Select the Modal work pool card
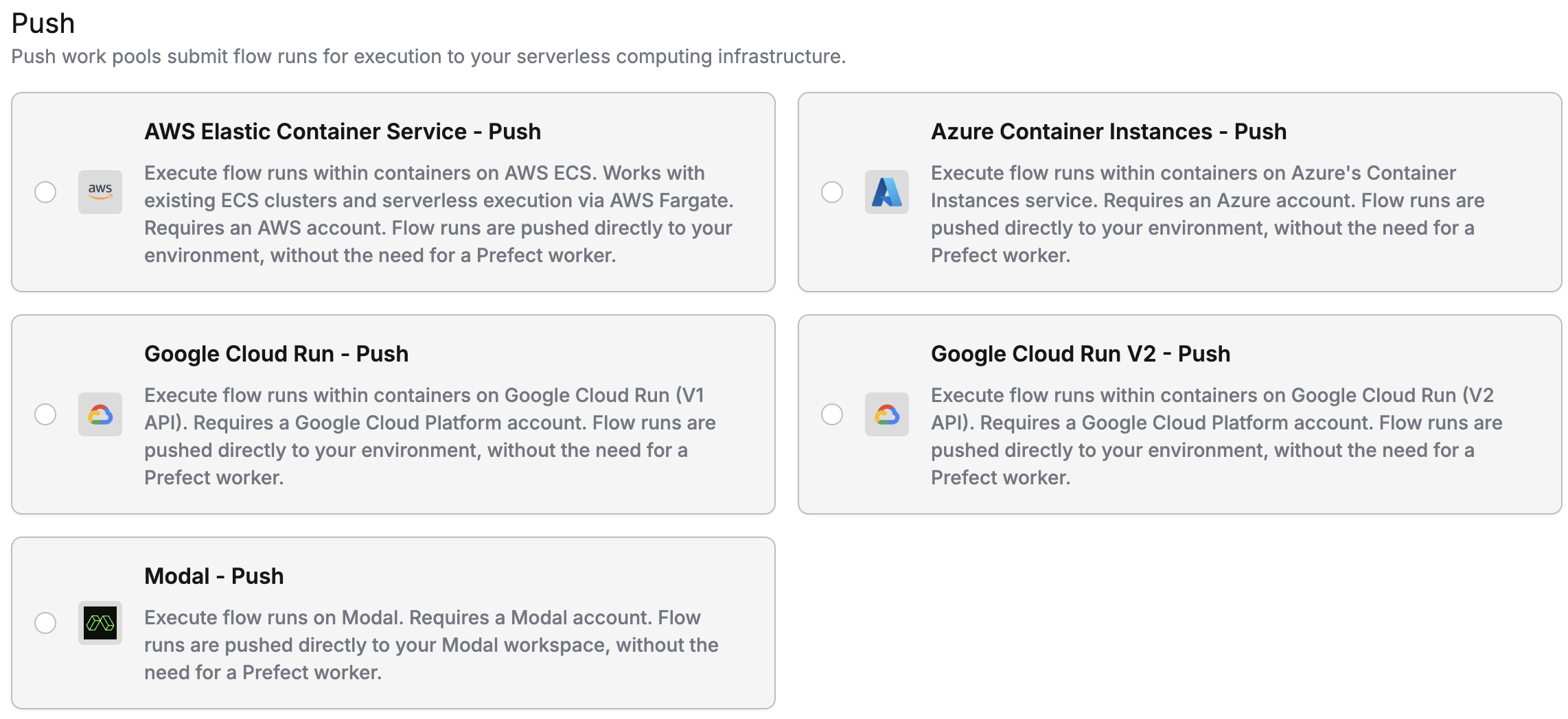The height and width of the screenshot is (719, 1568). pyautogui.click(x=393, y=623)
